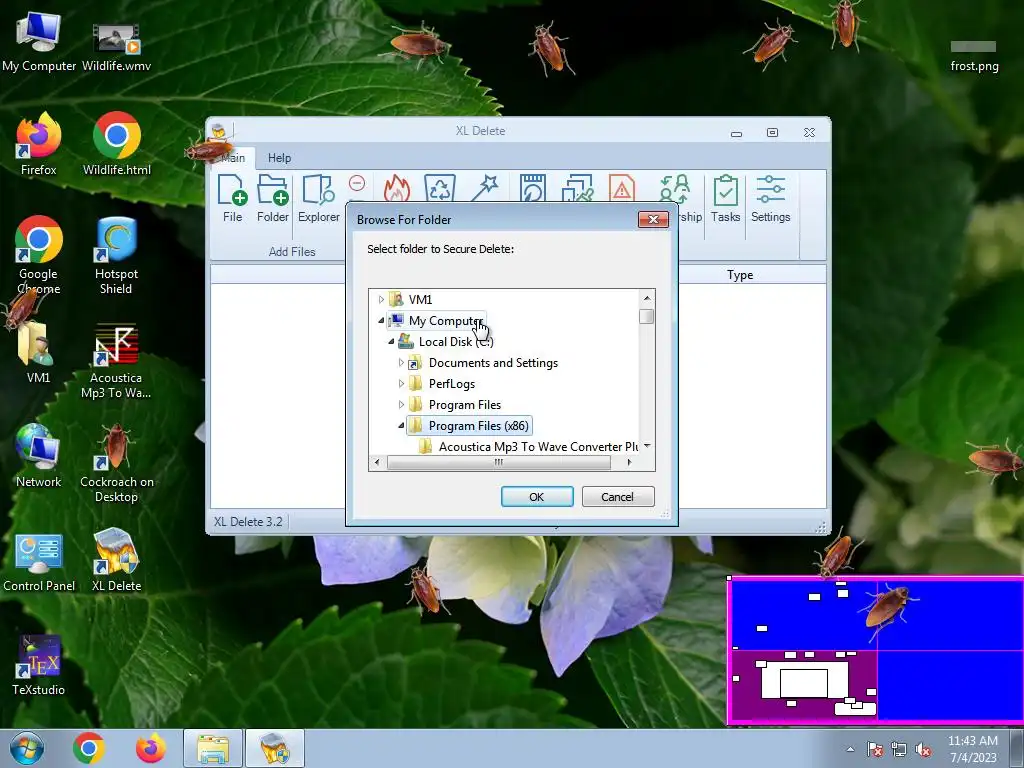
Task: Select the frost.png desktop file
Action: (974, 56)
